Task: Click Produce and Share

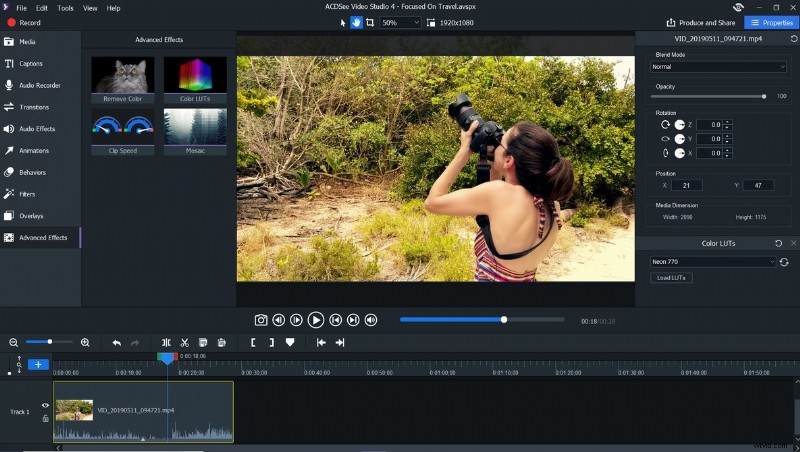Action: (701, 22)
